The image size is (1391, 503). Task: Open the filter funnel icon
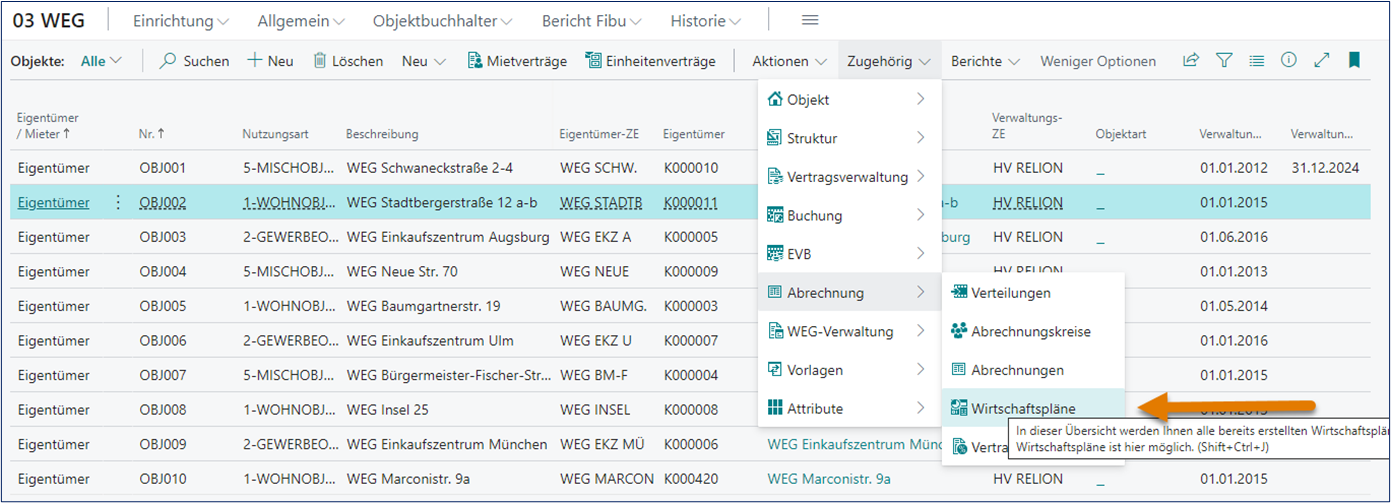click(1224, 61)
